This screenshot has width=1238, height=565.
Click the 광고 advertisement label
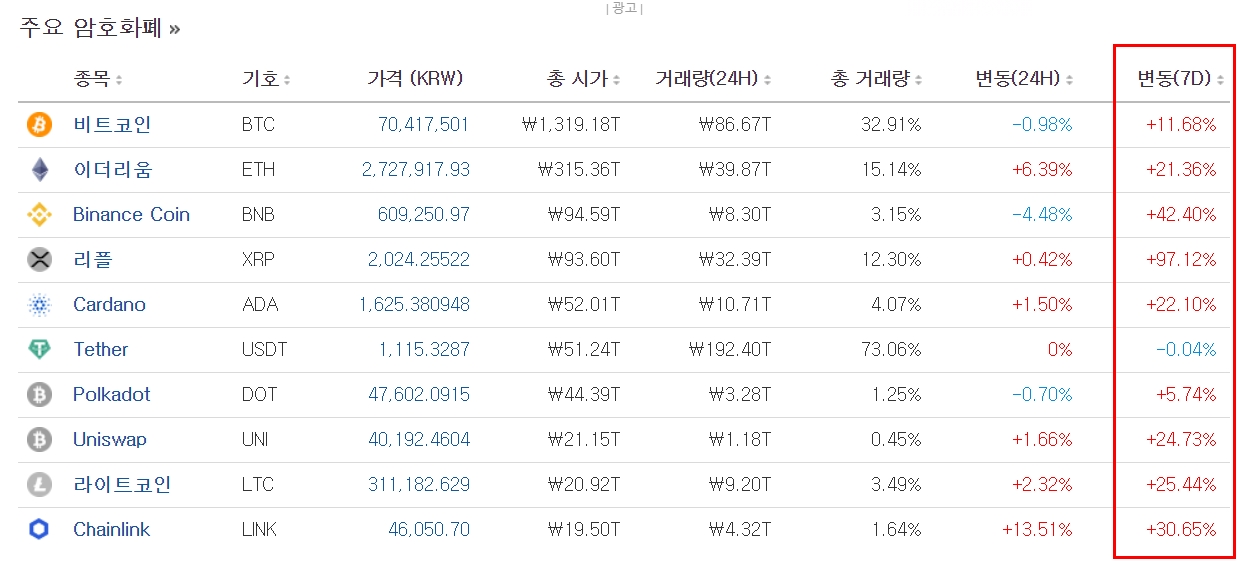[625, 8]
